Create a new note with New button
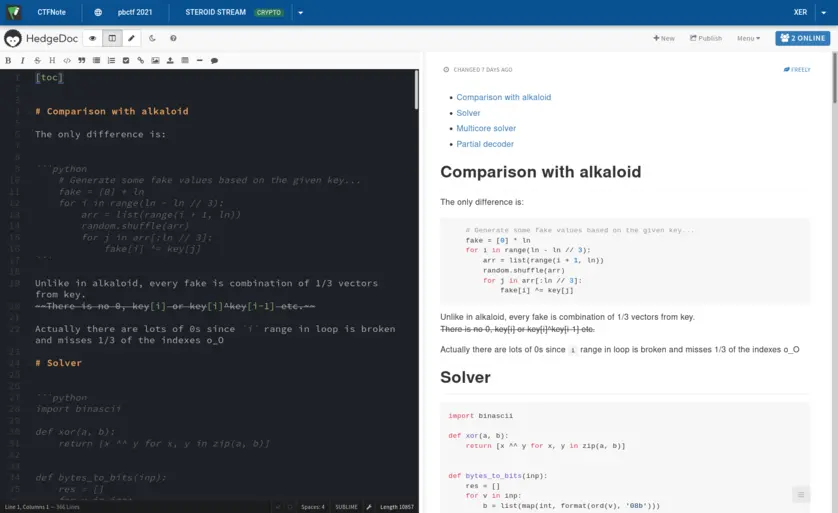This screenshot has height=513, width=838. (664, 38)
